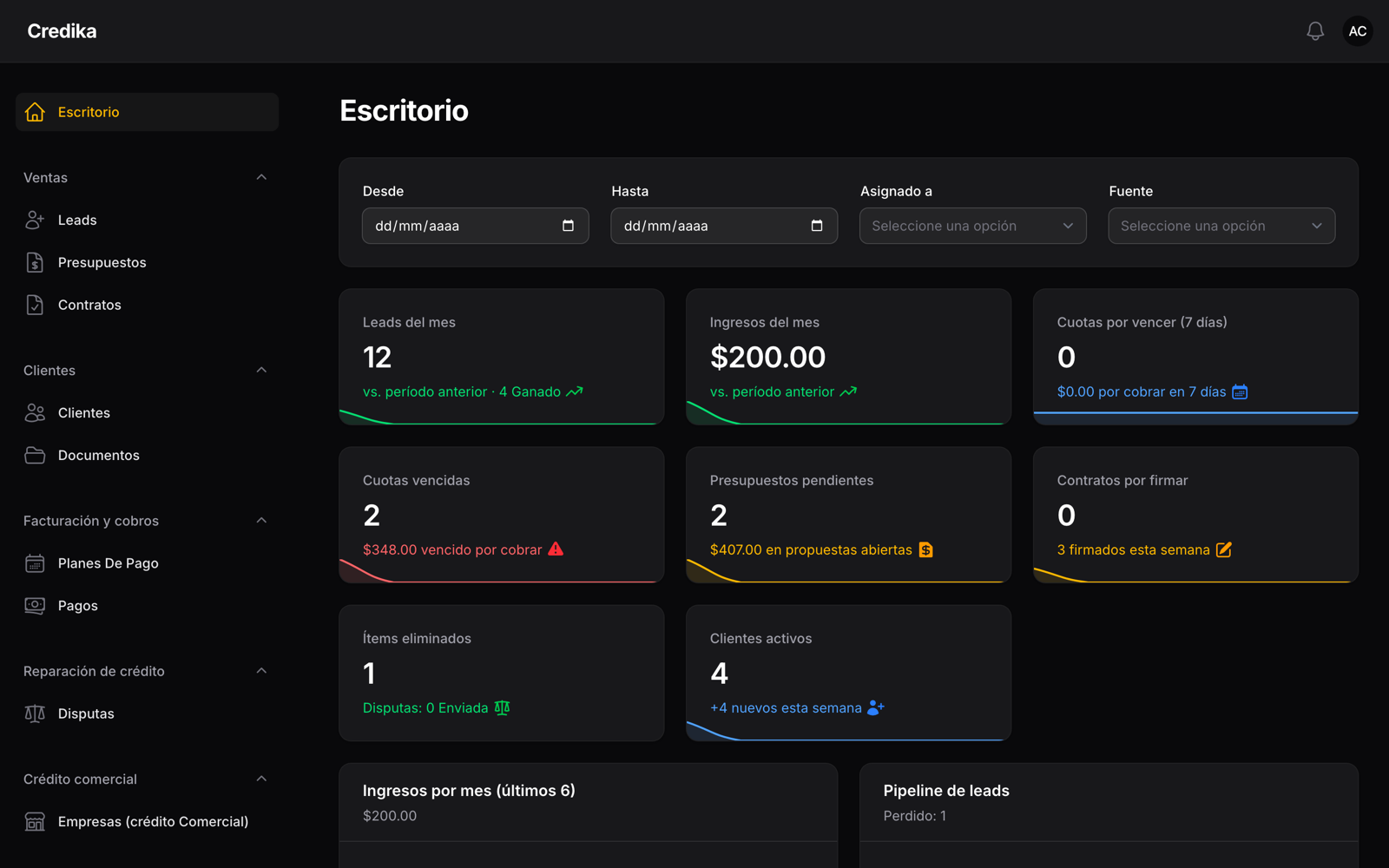Image resolution: width=1389 pixels, height=868 pixels.
Task: Open Presupuestos from sidebar
Action: [147, 262]
